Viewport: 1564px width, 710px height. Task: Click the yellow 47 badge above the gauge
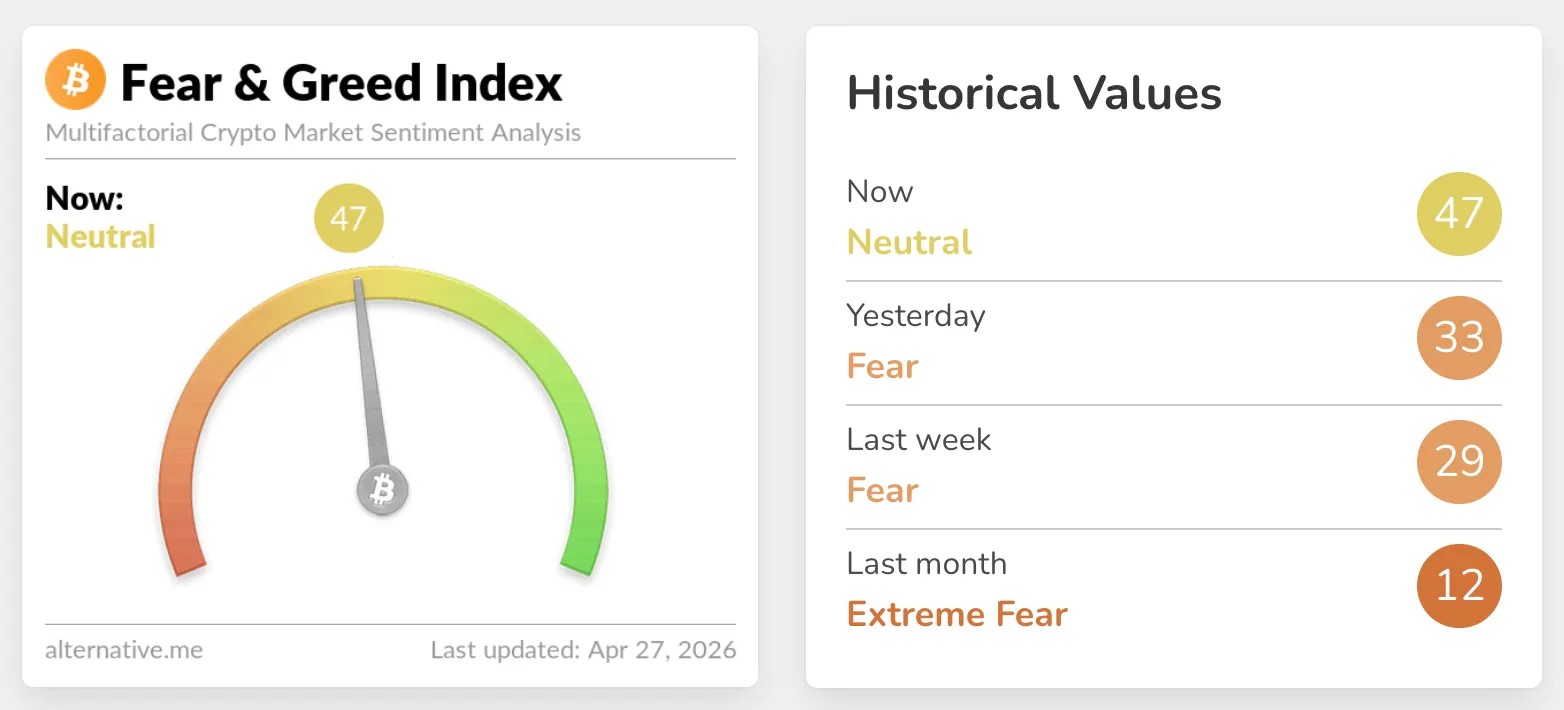348,218
